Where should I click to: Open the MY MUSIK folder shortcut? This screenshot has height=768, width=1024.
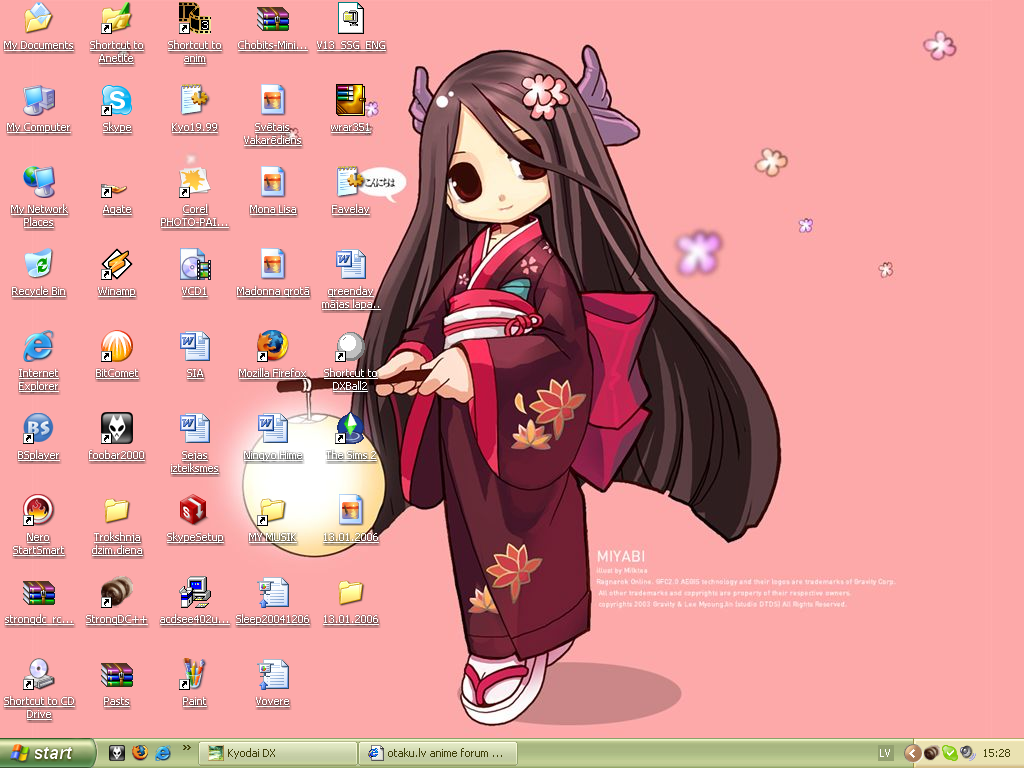click(273, 510)
